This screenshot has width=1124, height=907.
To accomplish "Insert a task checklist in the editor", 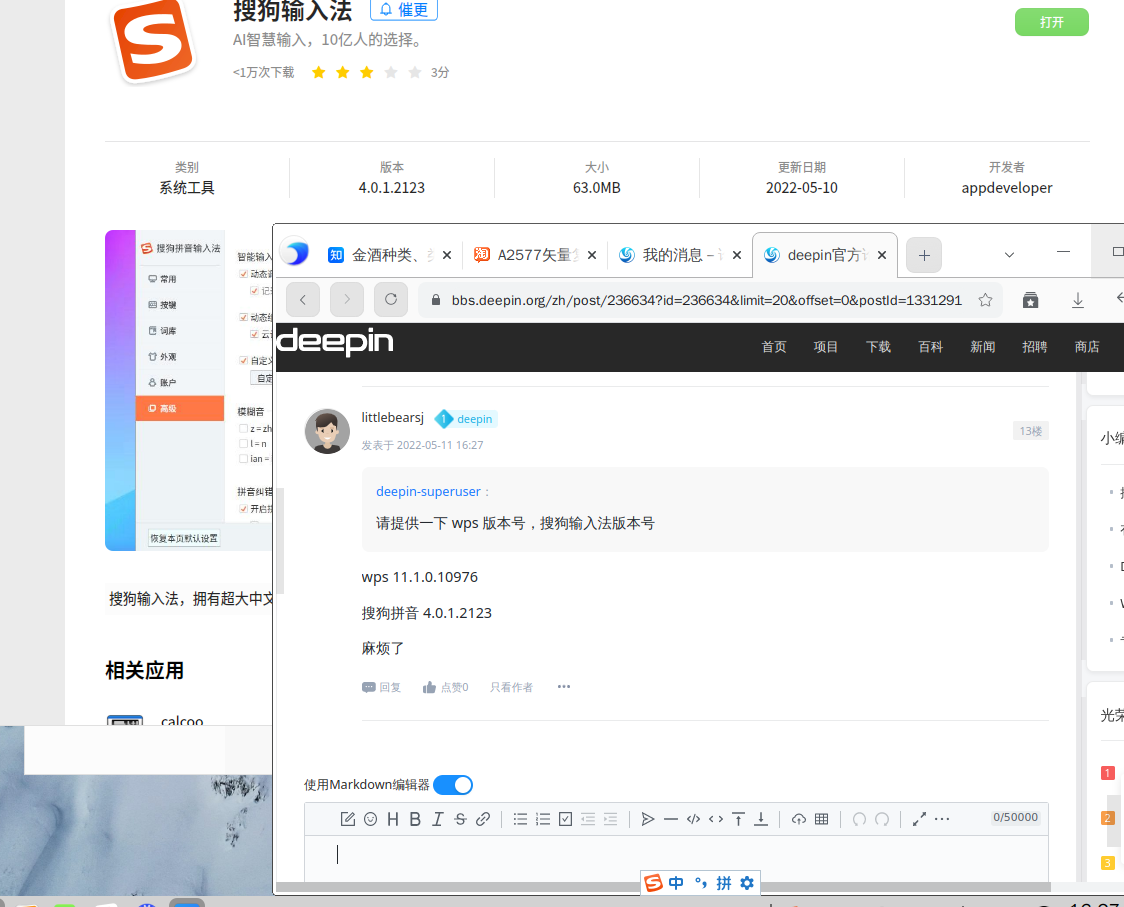I will [566, 819].
